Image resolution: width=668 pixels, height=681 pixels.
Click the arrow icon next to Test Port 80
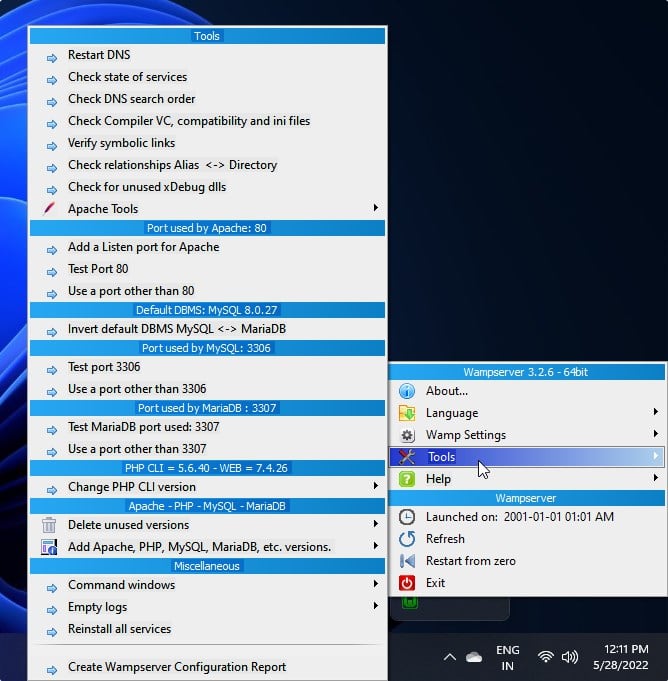pyautogui.click(x=52, y=272)
